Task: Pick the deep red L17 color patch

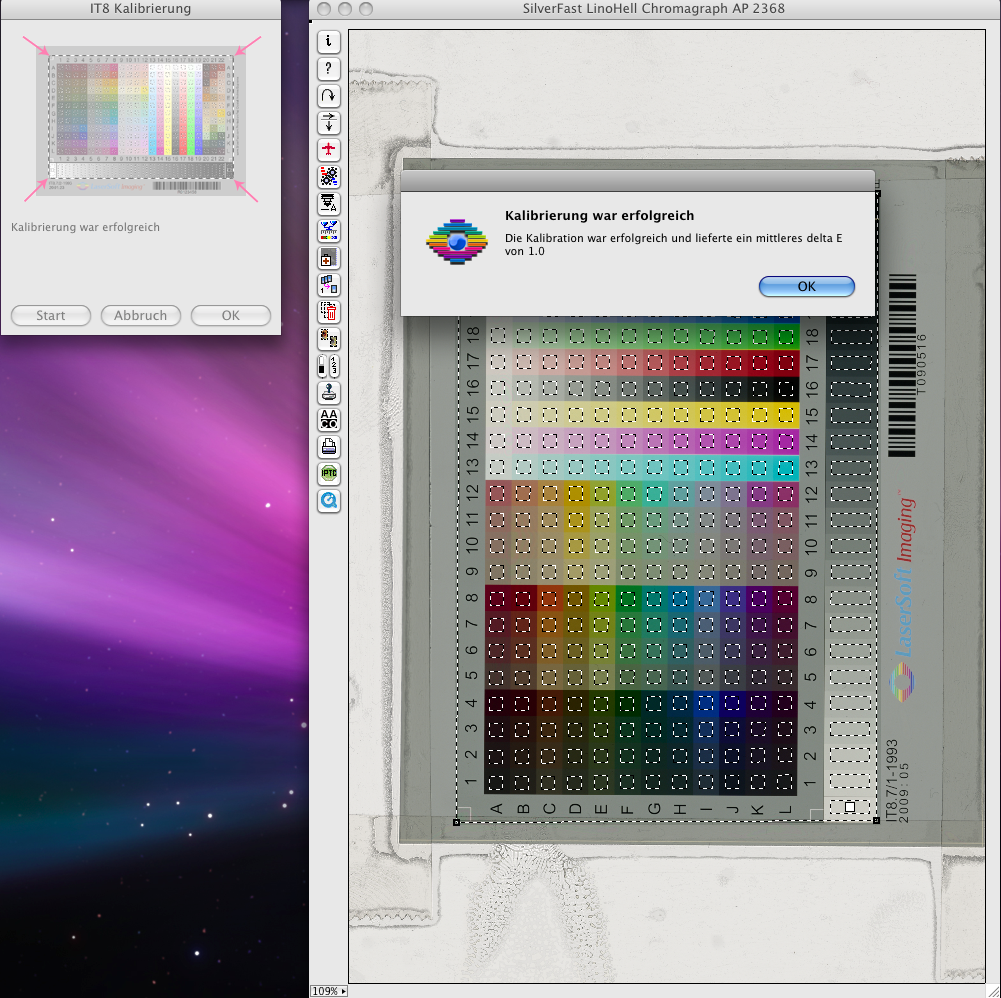Action: pyautogui.click(x=786, y=363)
